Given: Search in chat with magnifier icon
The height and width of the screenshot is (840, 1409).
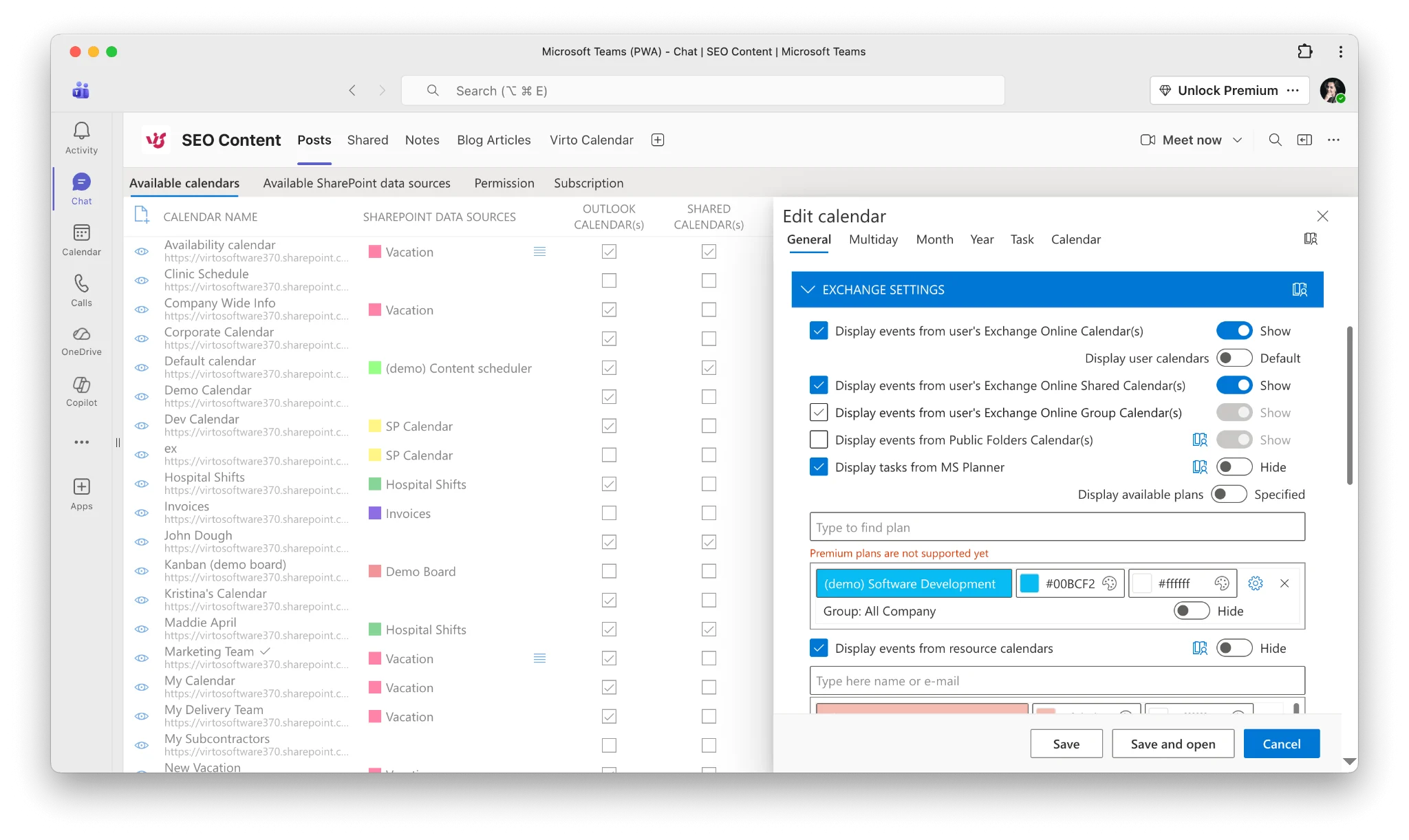Looking at the screenshot, I should [1275, 140].
